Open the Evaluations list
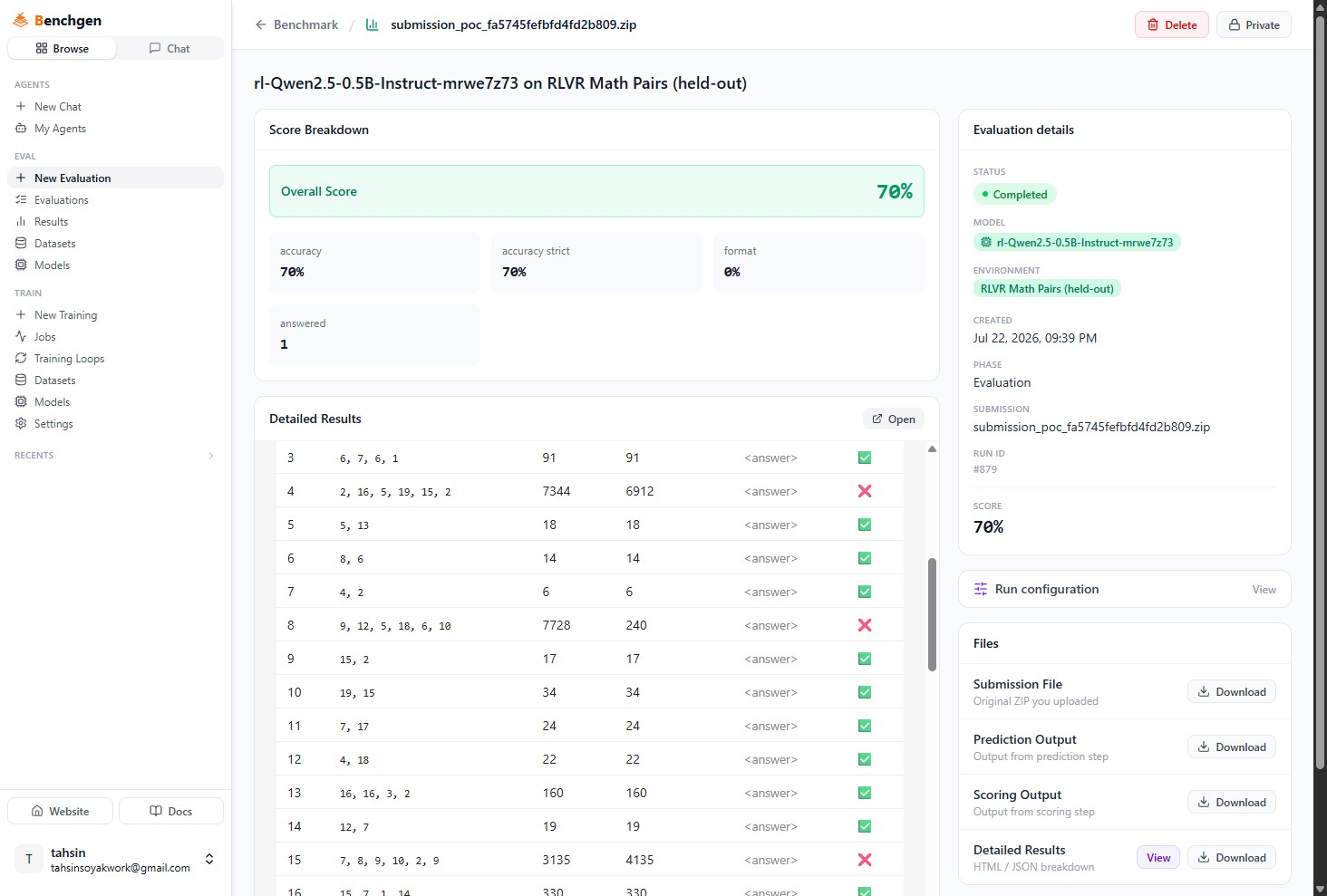 pyautogui.click(x=115, y=200)
